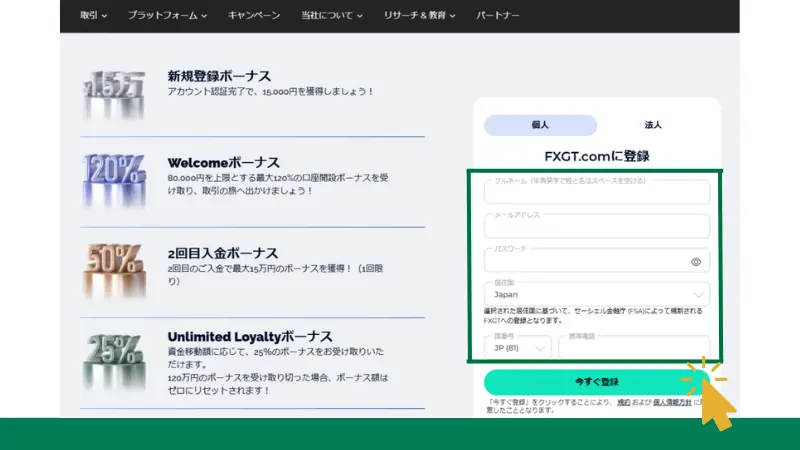
Task: Switch to the 法人 account type tab
Action: [x=653, y=125]
